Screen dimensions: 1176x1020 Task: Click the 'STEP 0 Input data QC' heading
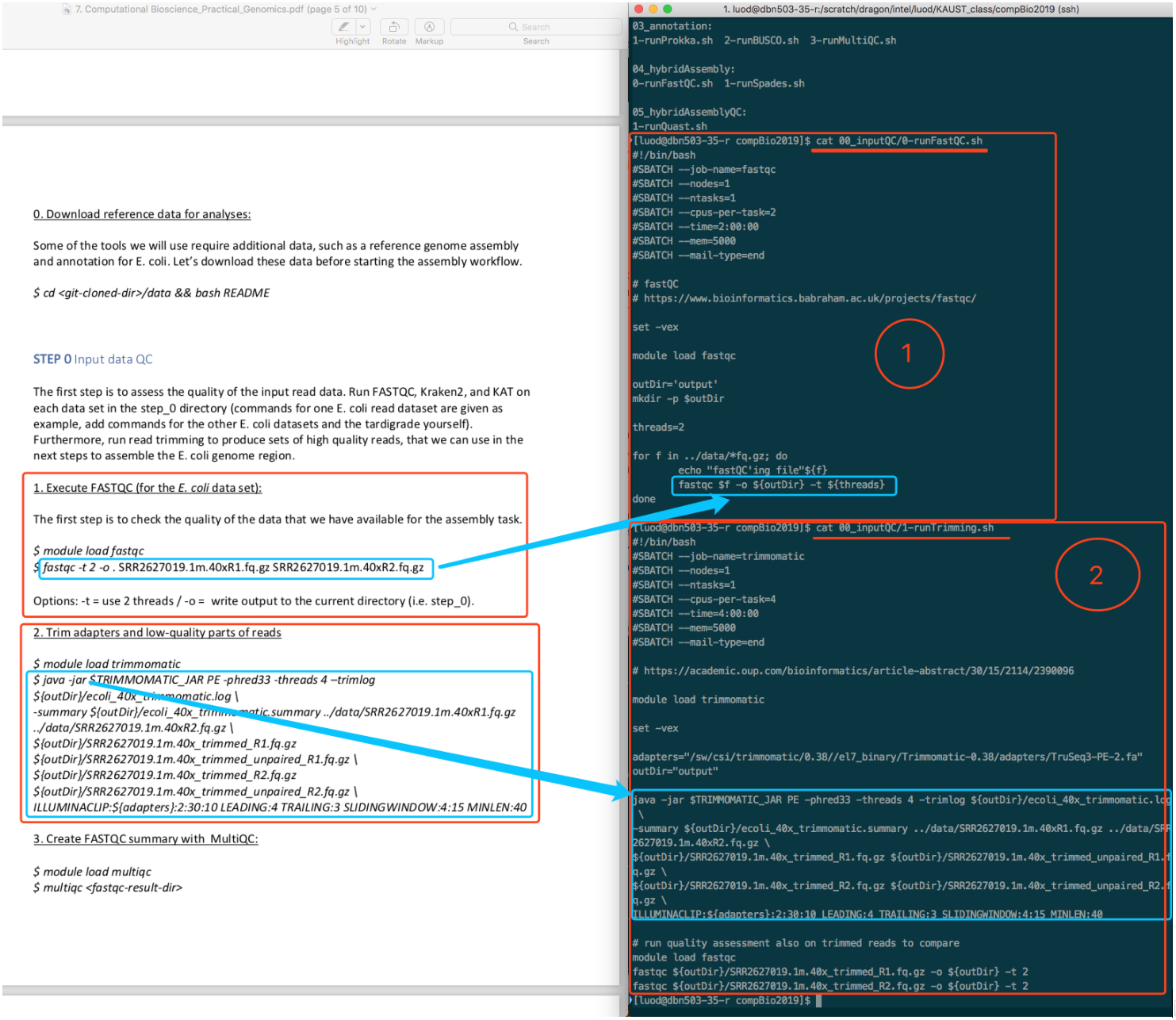coord(93,359)
